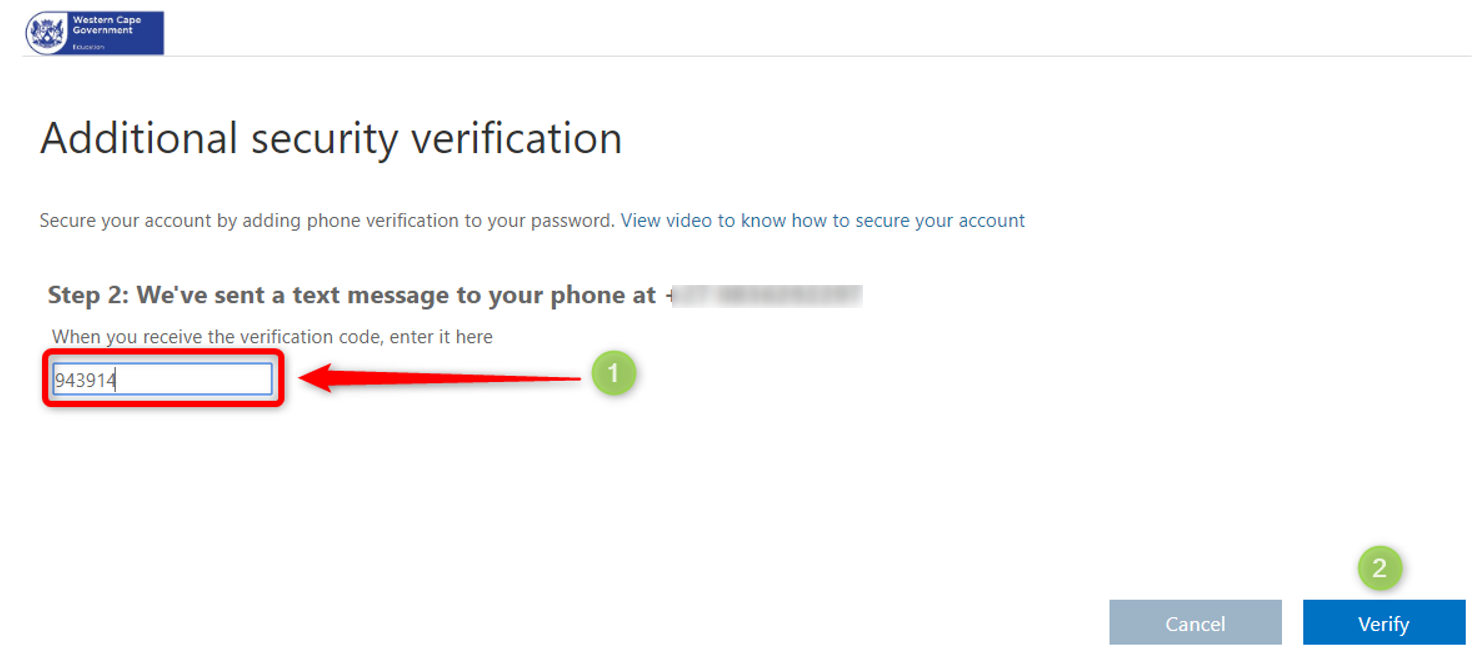The height and width of the screenshot is (660, 1481).
Task: Open the View video to secure account link
Action: tap(823, 220)
